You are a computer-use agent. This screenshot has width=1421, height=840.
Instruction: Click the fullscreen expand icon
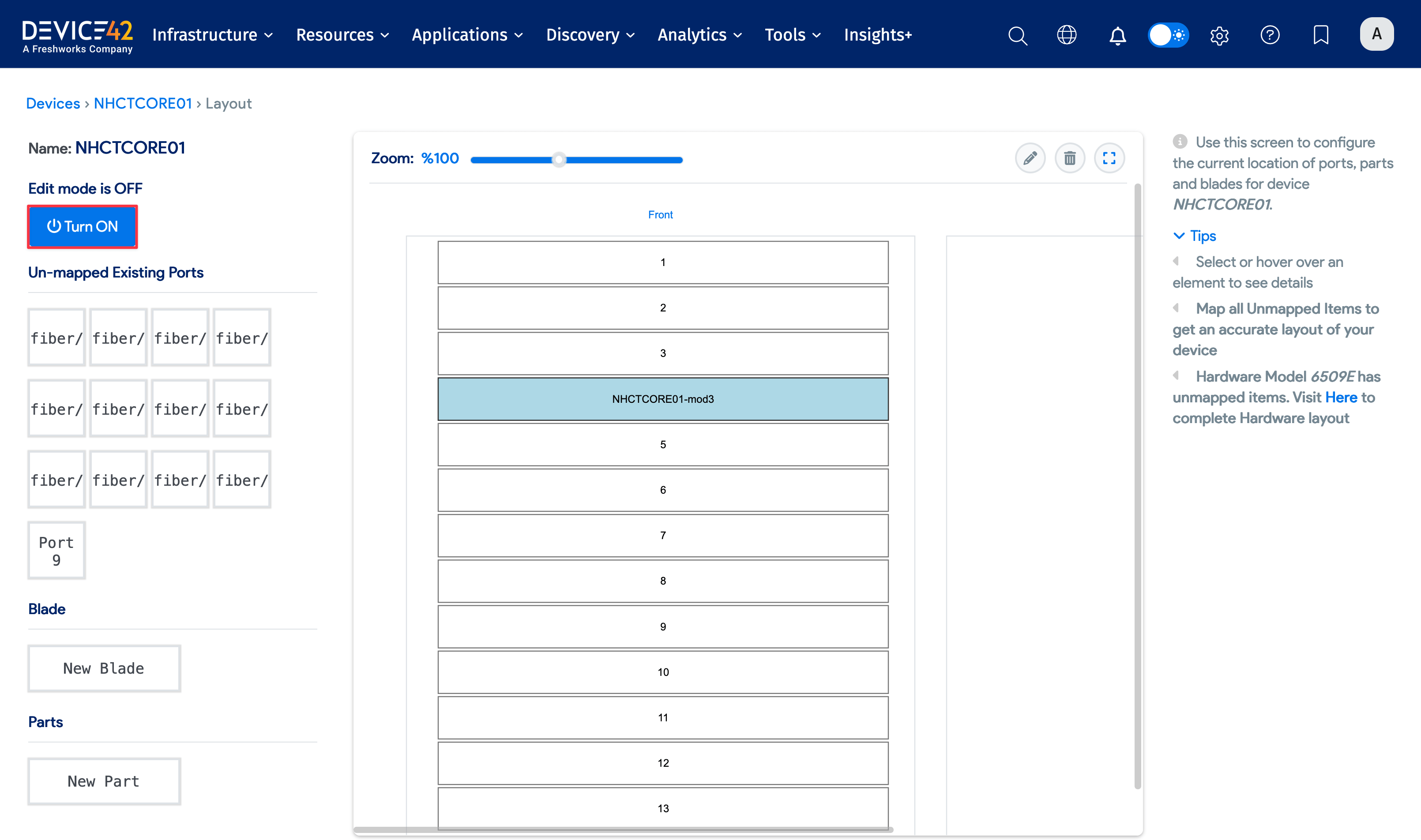[x=1109, y=158]
